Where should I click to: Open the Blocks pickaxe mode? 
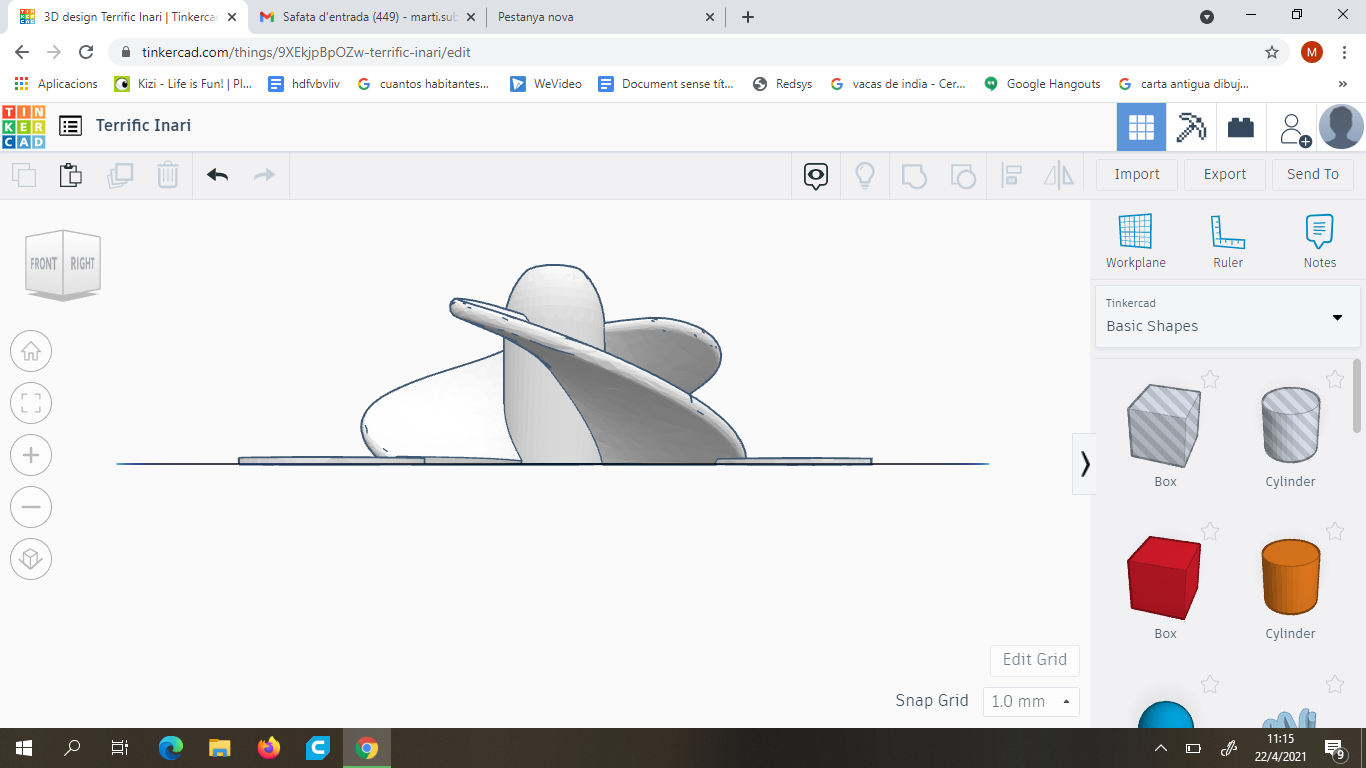tap(1191, 127)
